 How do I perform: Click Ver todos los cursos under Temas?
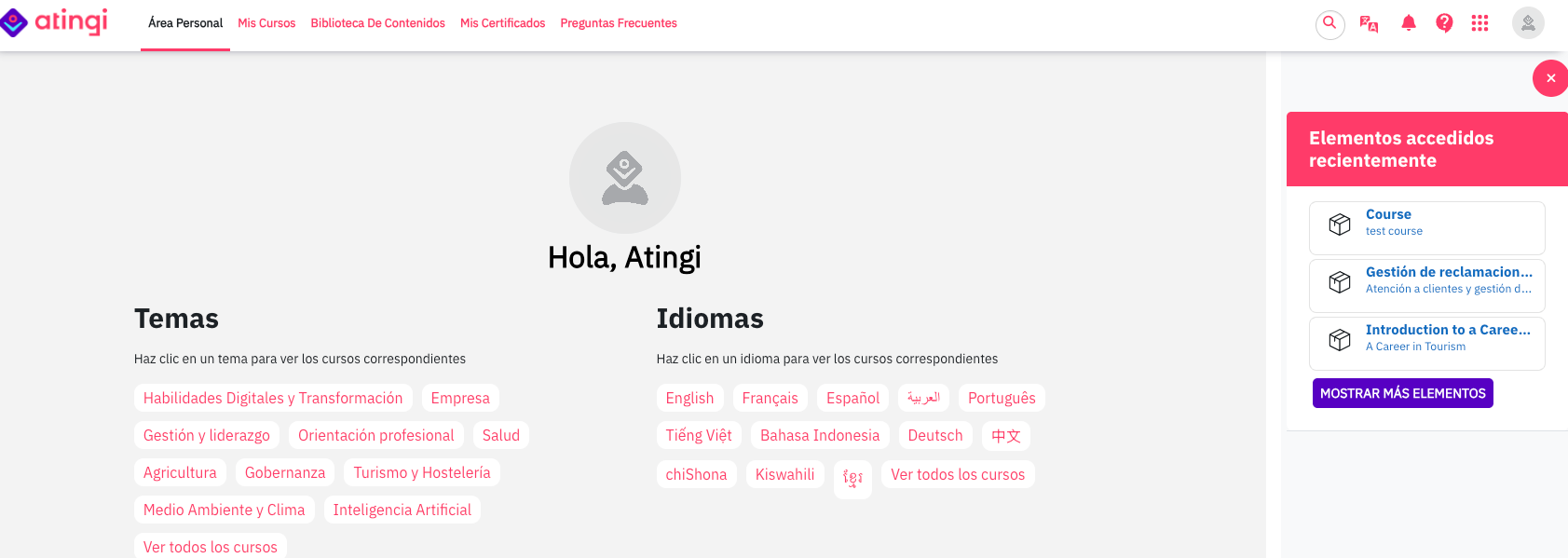[211, 547]
